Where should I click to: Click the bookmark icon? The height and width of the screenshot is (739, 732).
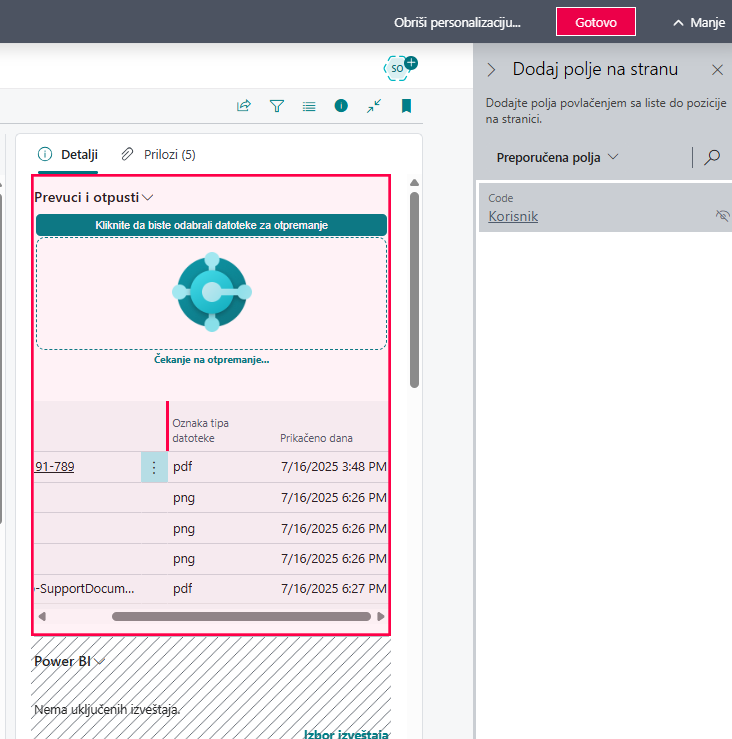click(406, 106)
